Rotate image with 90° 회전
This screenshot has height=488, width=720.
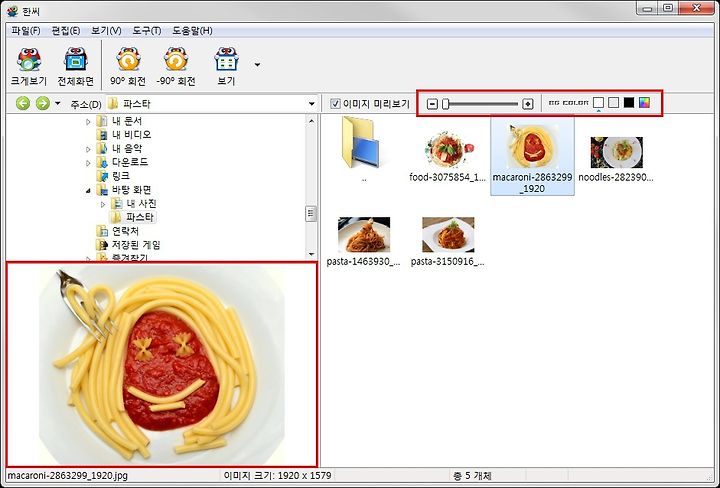128,67
